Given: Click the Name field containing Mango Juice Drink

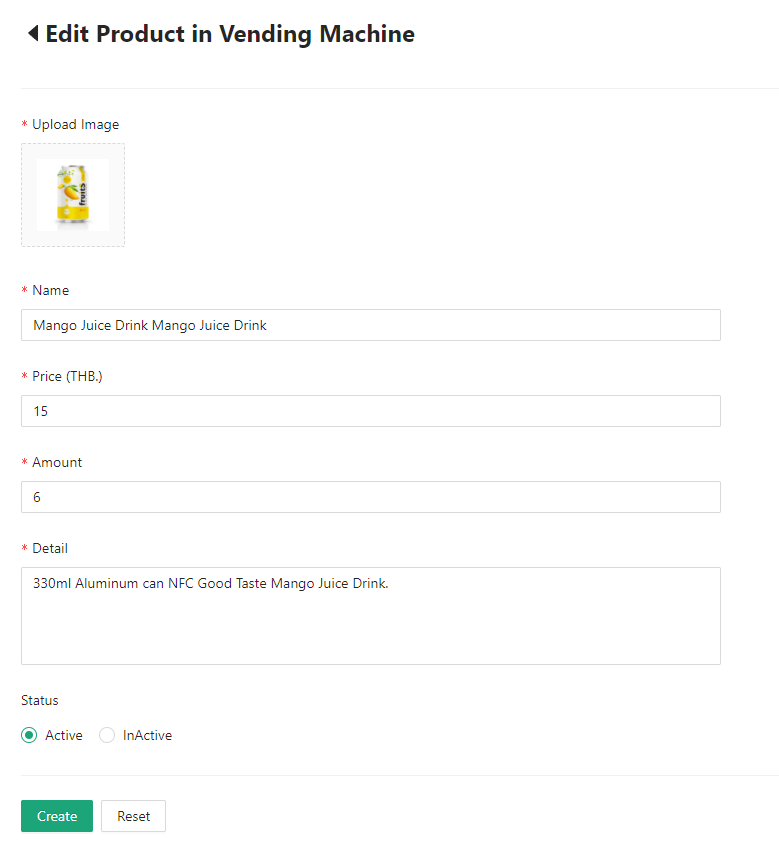Looking at the screenshot, I should (x=370, y=325).
